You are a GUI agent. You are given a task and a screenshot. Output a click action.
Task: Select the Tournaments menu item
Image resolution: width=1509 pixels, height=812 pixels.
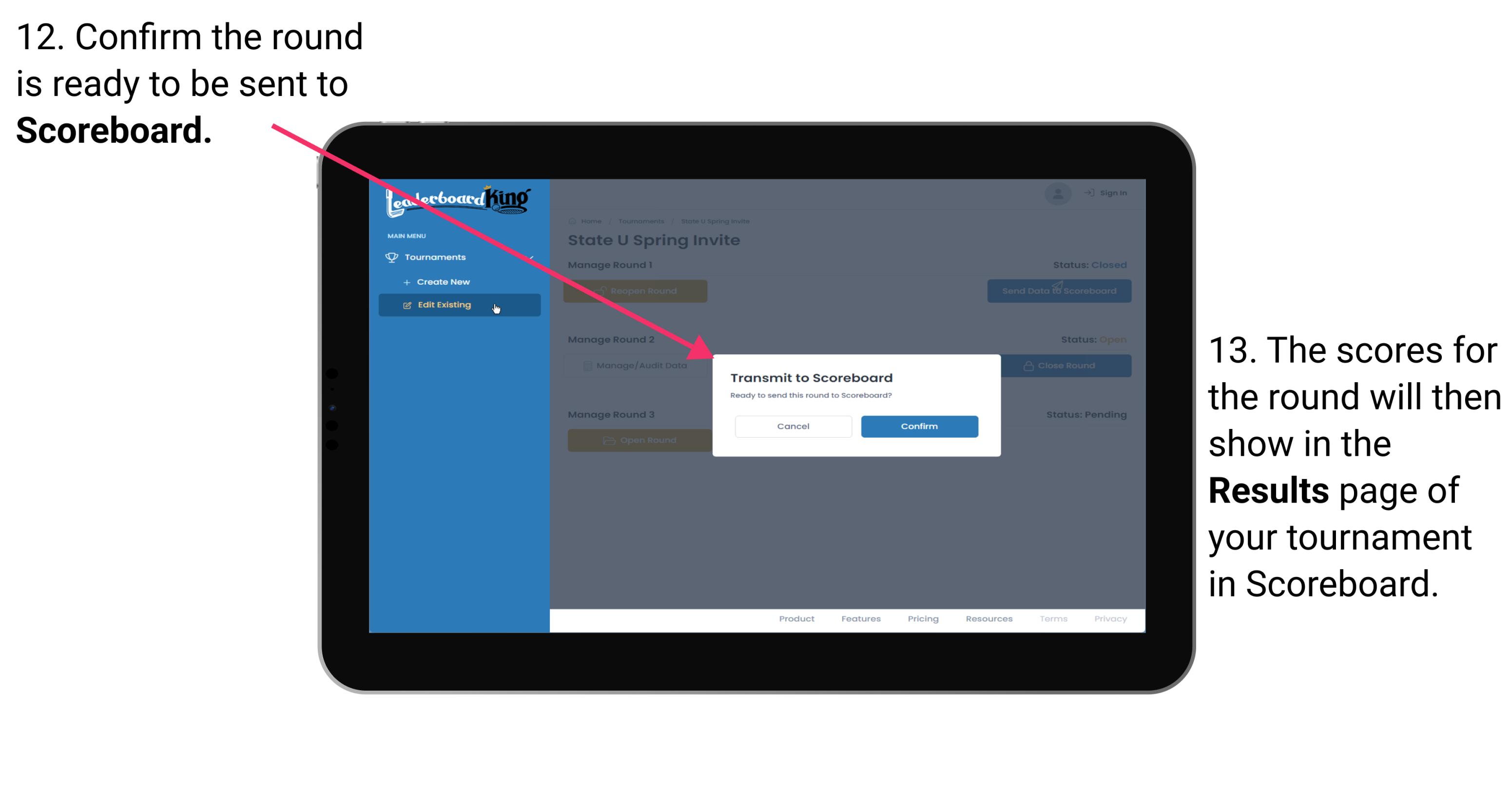tap(437, 257)
